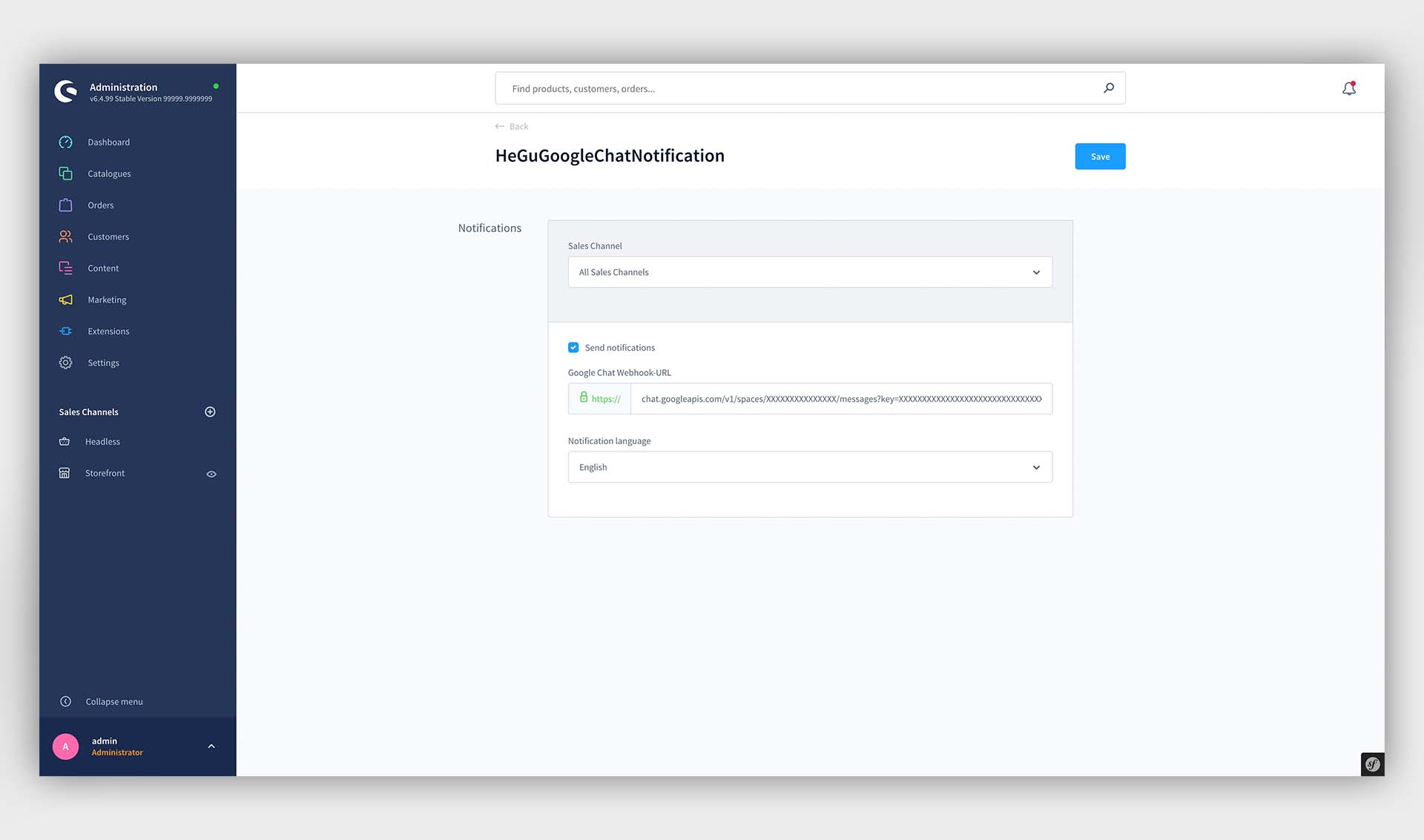
Task: Click the search magnifier icon
Action: pos(1109,87)
